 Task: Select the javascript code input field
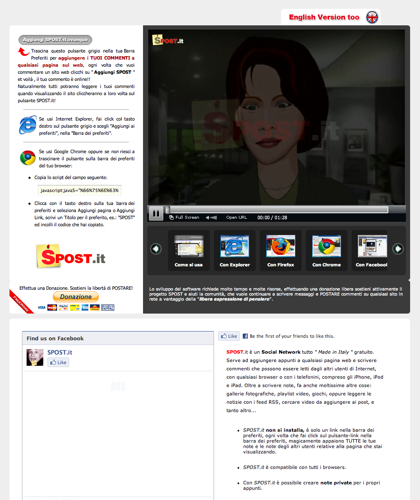79,190
